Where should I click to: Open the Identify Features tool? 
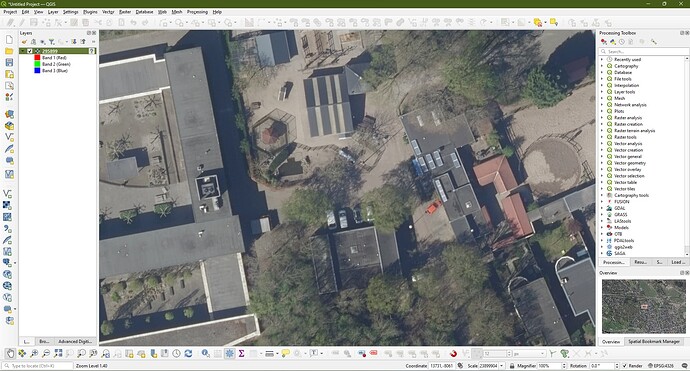tap(206, 353)
